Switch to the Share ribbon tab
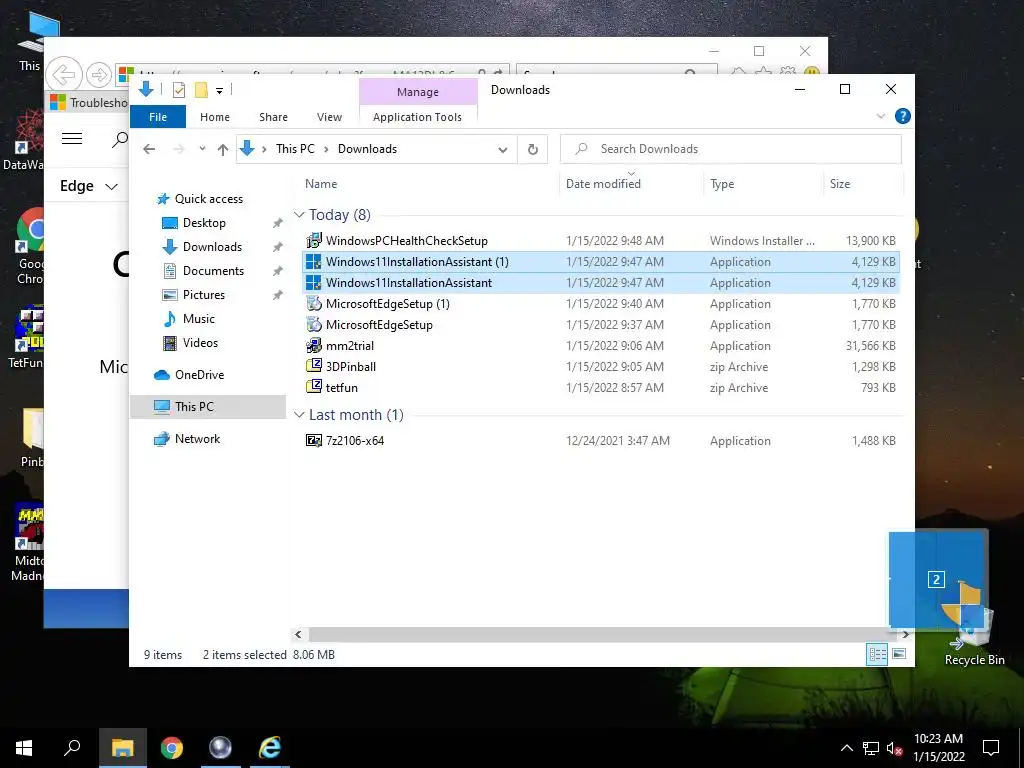 pyautogui.click(x=273, y=117)
